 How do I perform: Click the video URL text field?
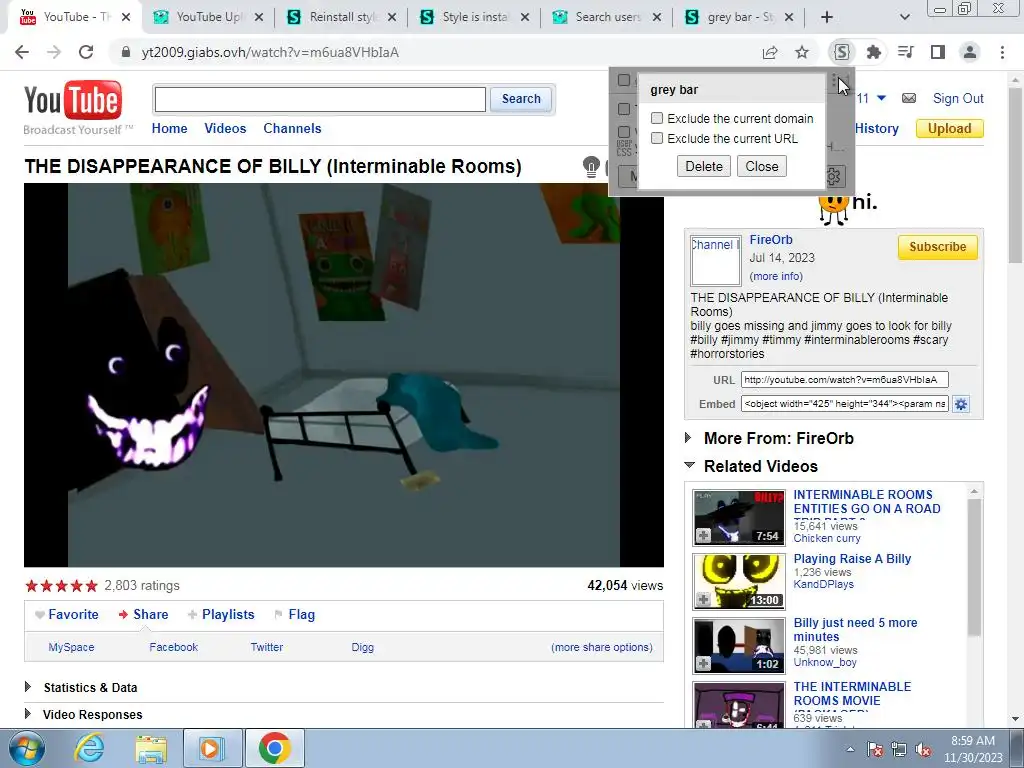[x=844, y=379]
